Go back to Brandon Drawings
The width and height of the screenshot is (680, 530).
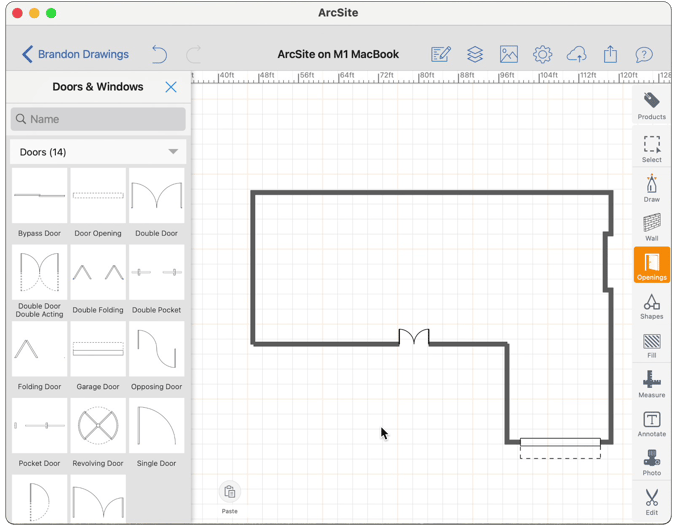click(76, 54)
